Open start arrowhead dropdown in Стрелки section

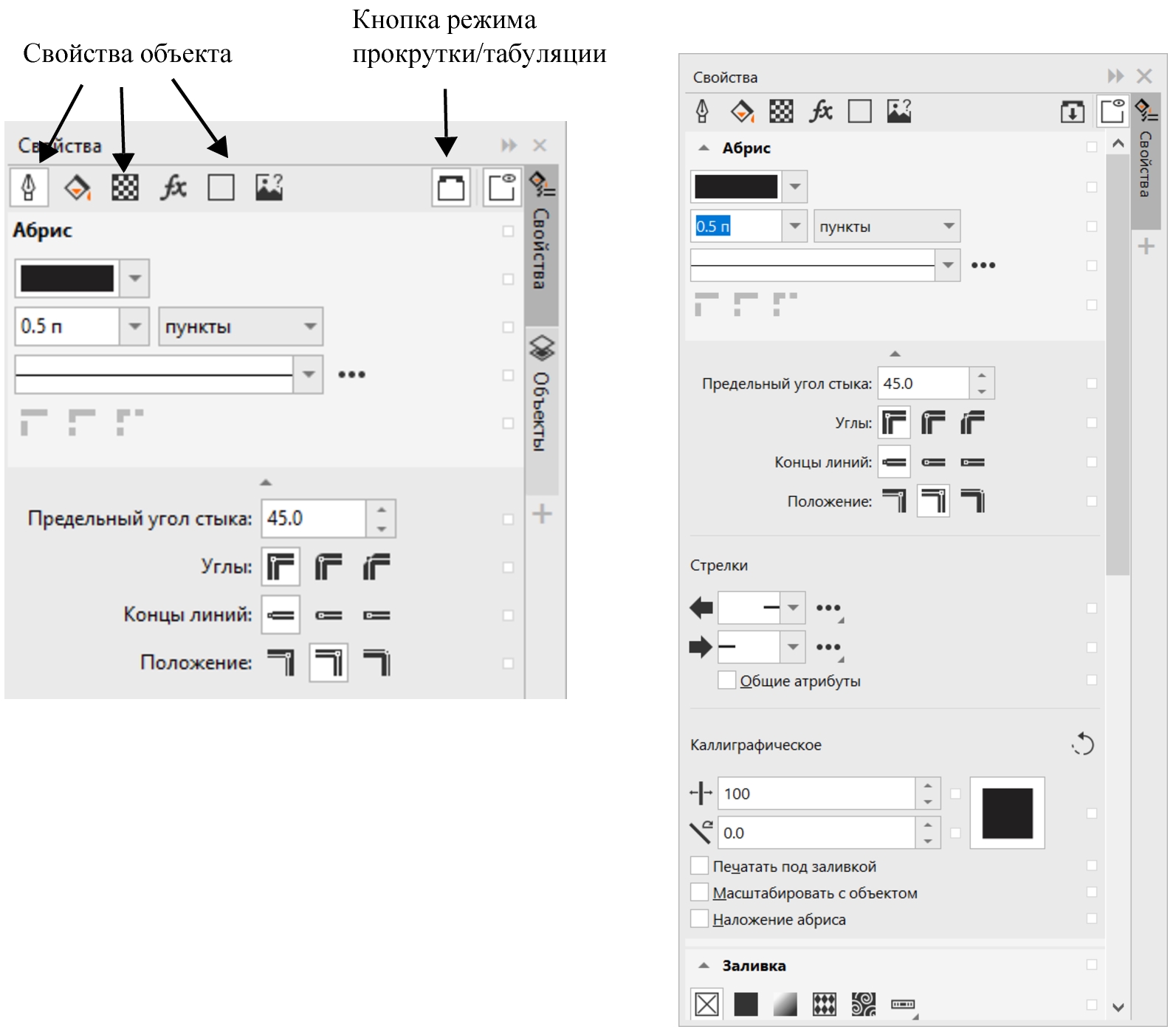click(793, 608)
